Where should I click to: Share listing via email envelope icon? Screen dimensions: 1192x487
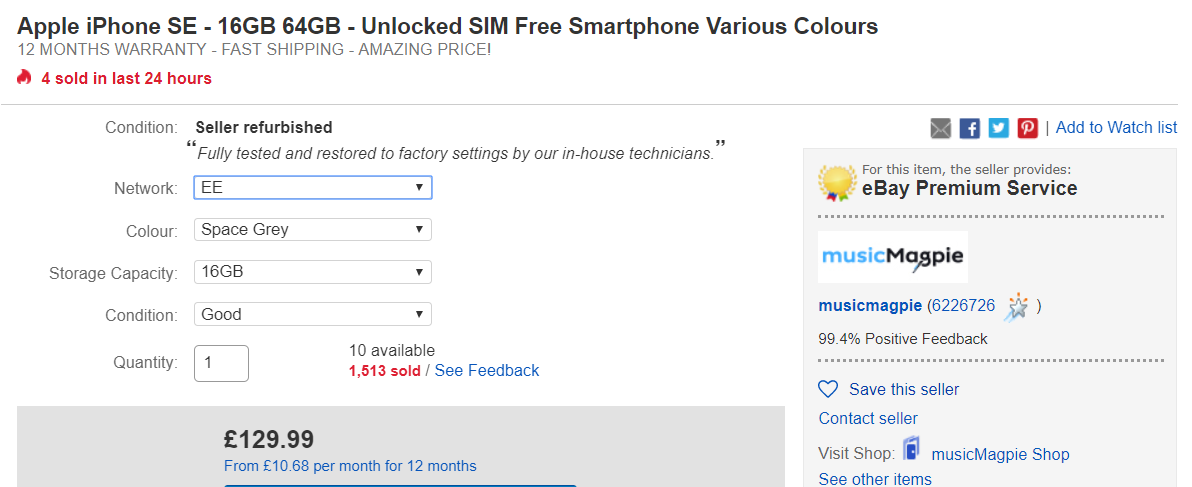[940, 128]
